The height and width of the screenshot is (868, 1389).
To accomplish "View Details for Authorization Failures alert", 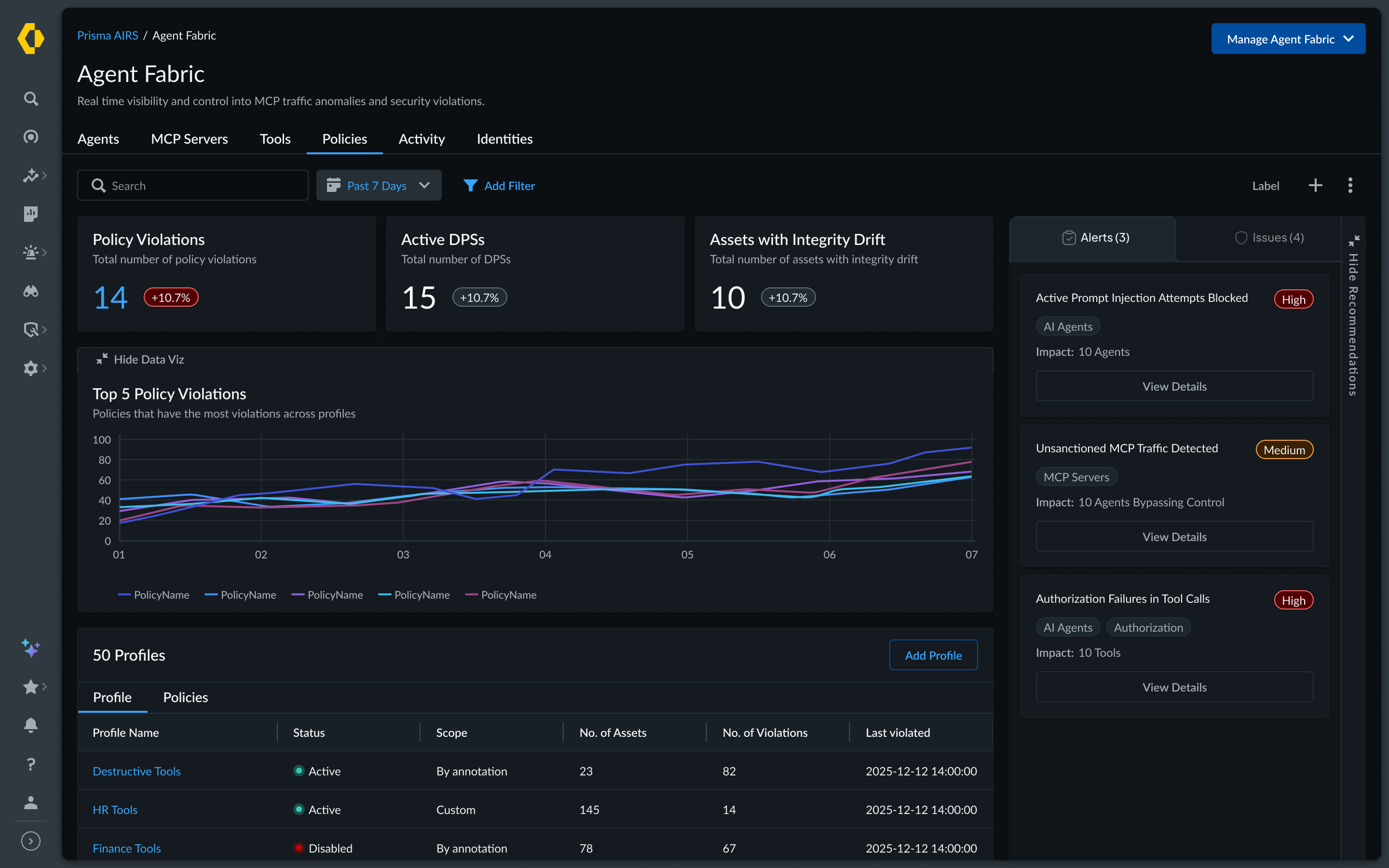I will pos(1174,687).
